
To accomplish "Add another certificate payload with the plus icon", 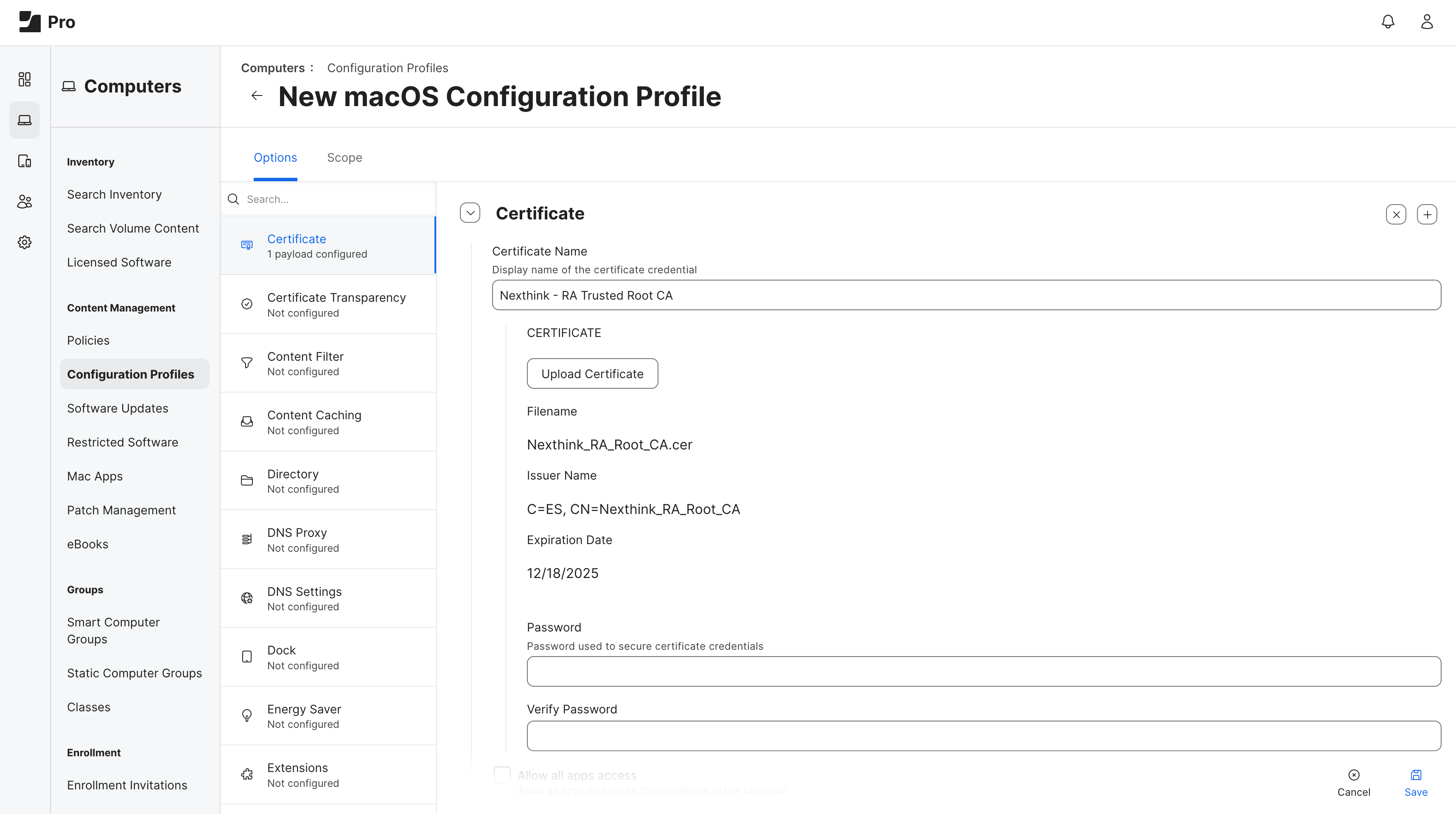I will 1427,215.
